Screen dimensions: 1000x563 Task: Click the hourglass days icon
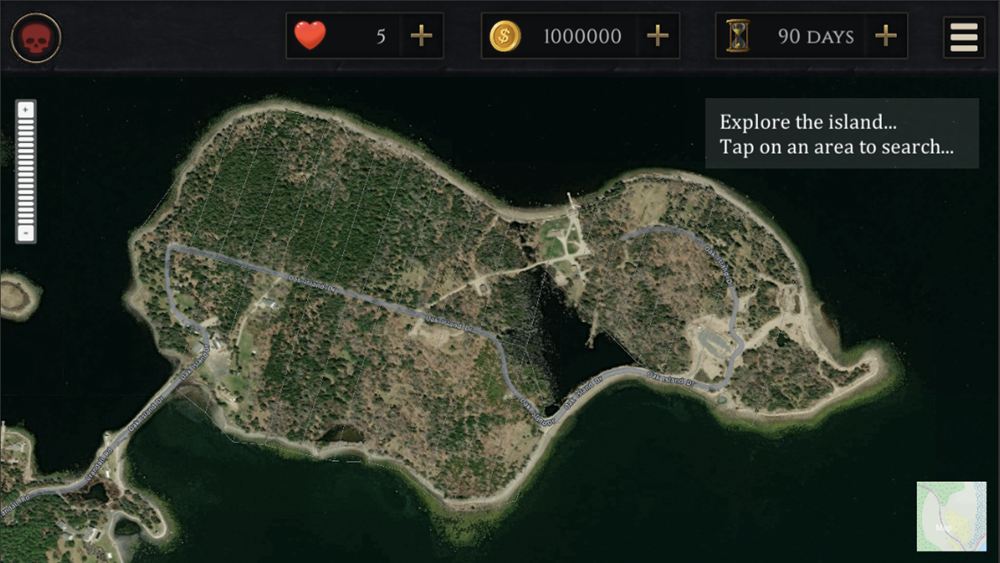[738, 36]
